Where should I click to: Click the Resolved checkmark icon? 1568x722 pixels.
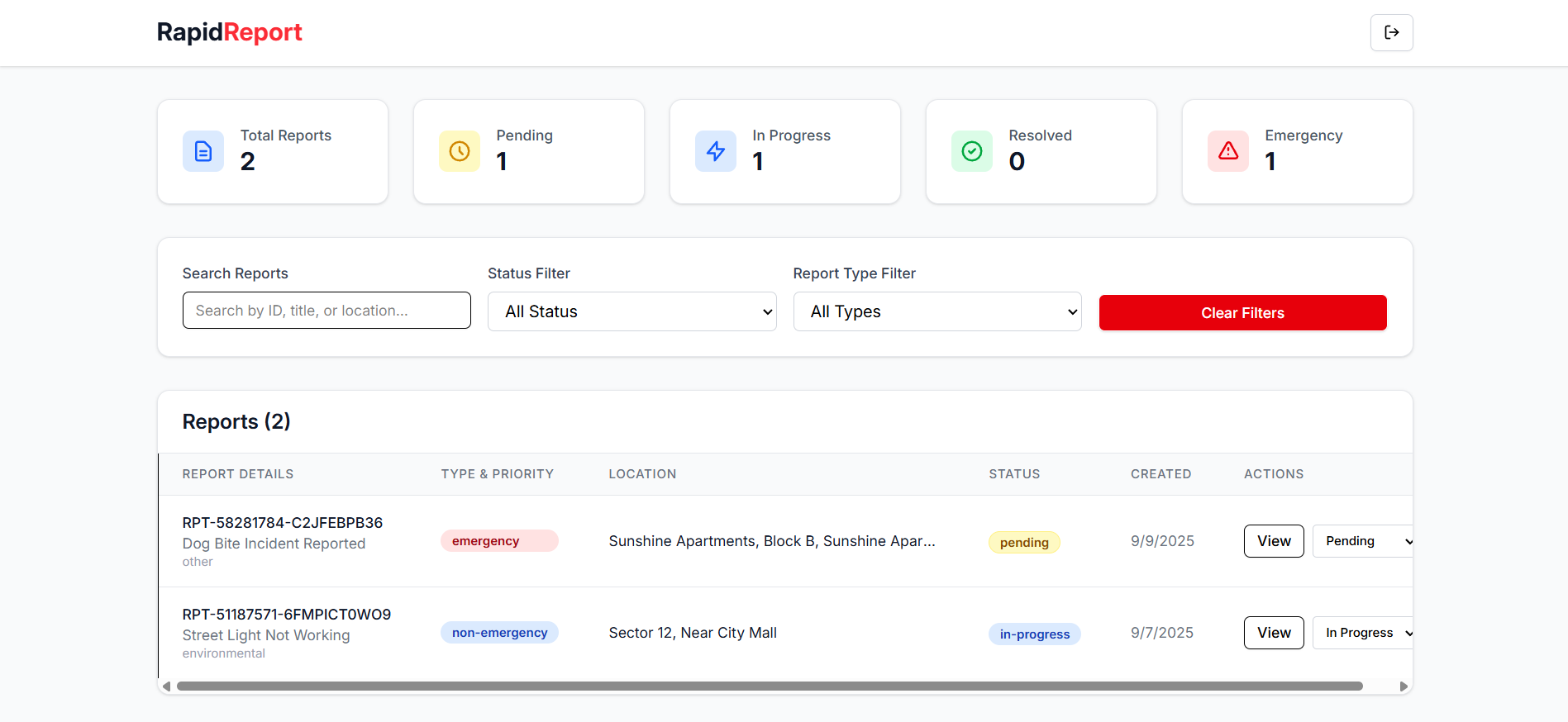tap(972, 151)
